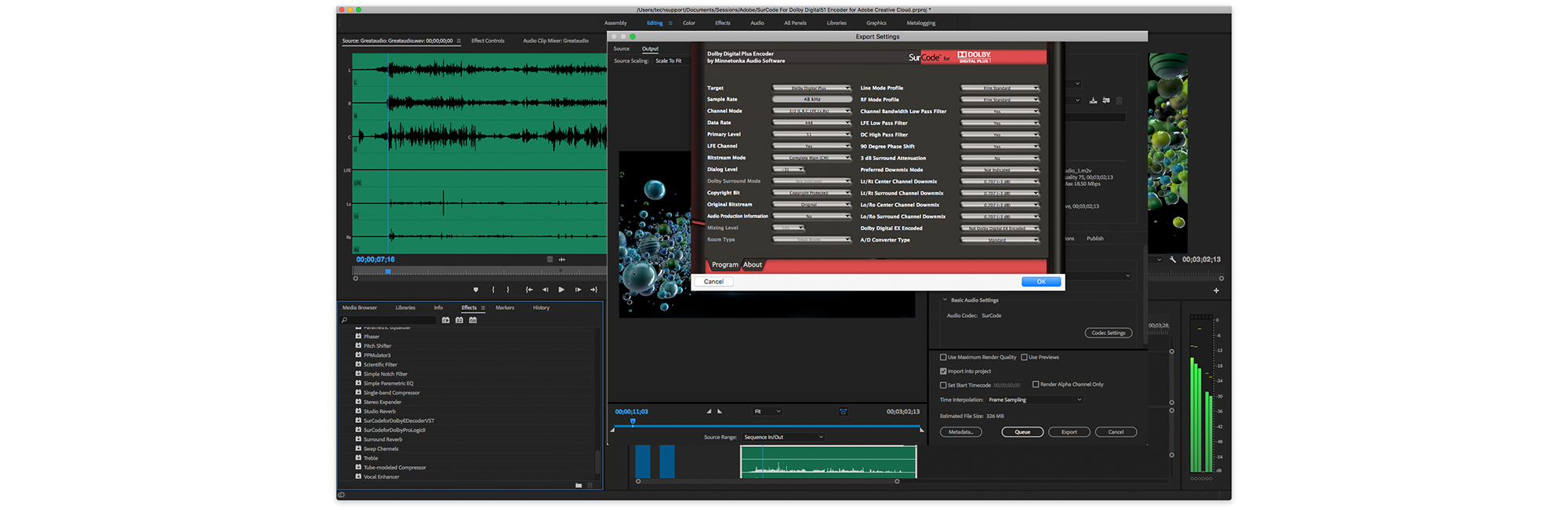1568x510 pixels.
Task: Click the aspect ratio correction icon in export preview
Action: coord(843,412)
